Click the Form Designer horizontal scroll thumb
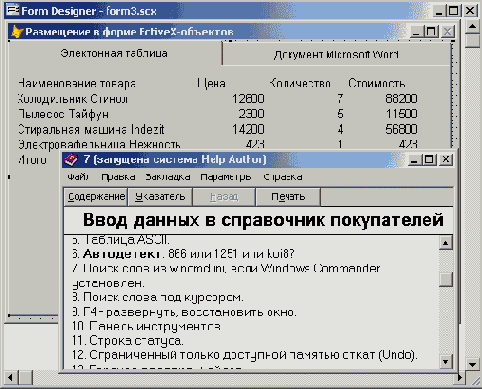Viewport: 482px width, 389px height. click(25, 378)
